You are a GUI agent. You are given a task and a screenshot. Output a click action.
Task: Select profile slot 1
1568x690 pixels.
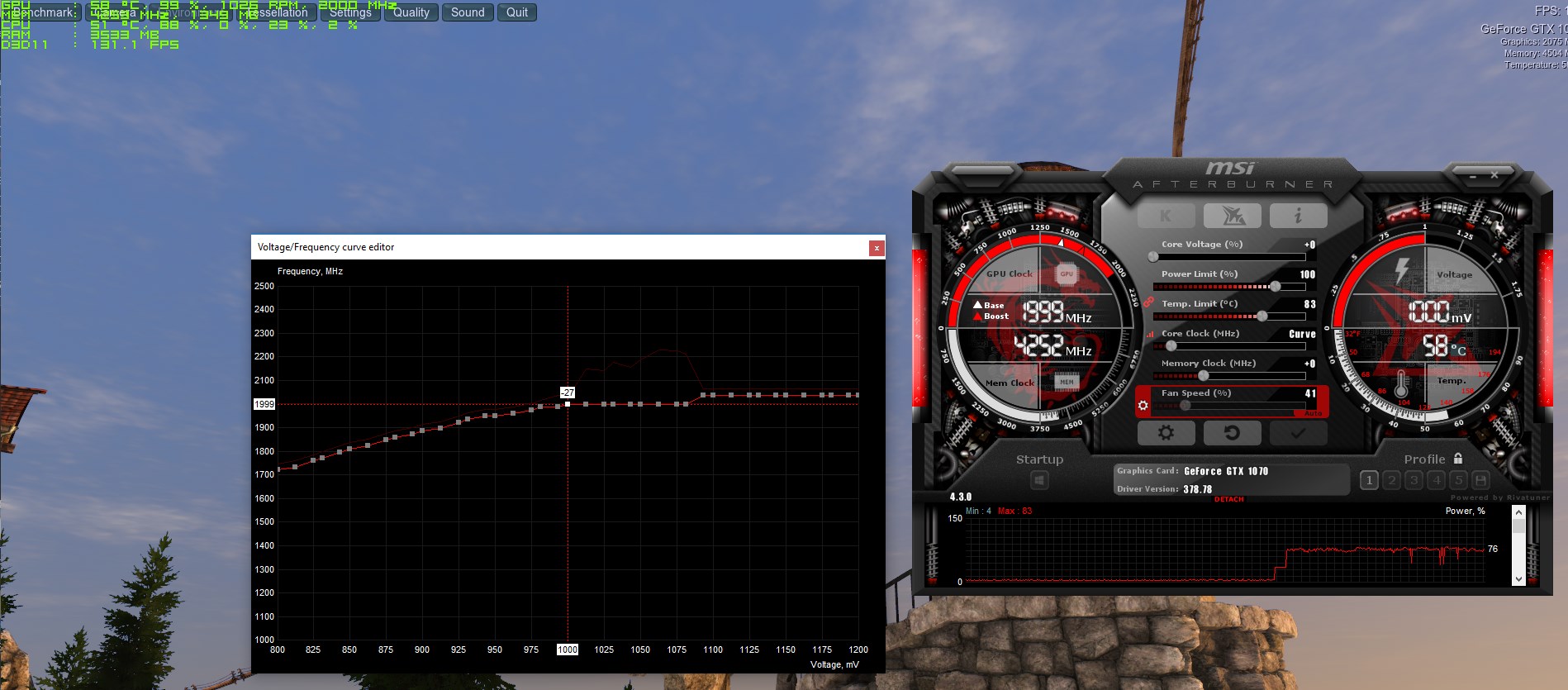coord(1369,480)
